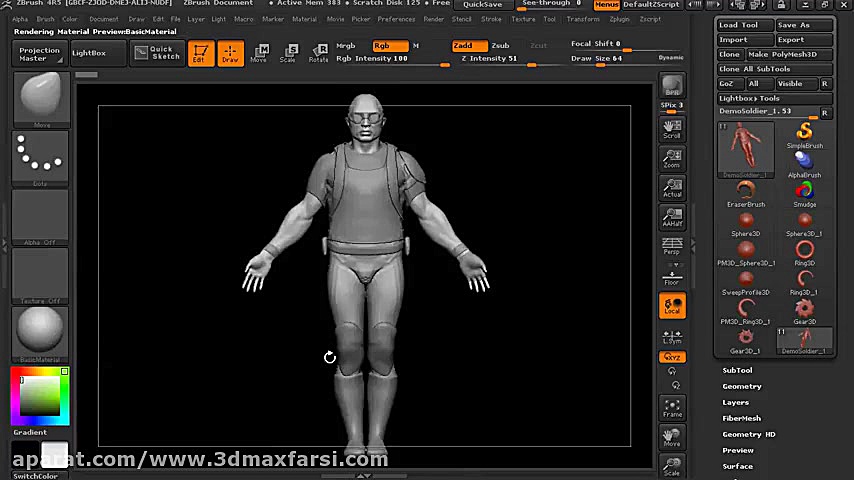Open the FiberMesh section

pyautogui.click(x=742, y=418)
